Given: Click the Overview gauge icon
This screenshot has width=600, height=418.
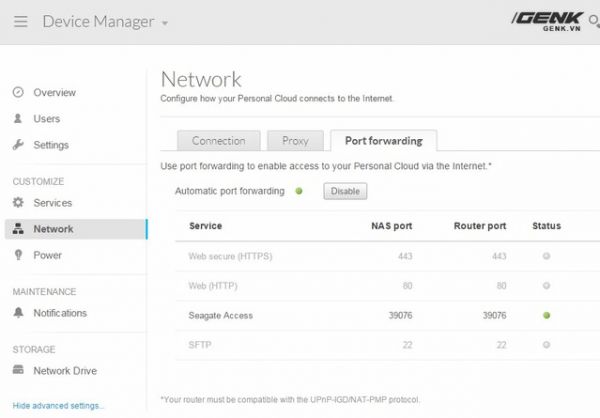Looking at the screenshot, I should pyautogui.click(x=18, y=93).
